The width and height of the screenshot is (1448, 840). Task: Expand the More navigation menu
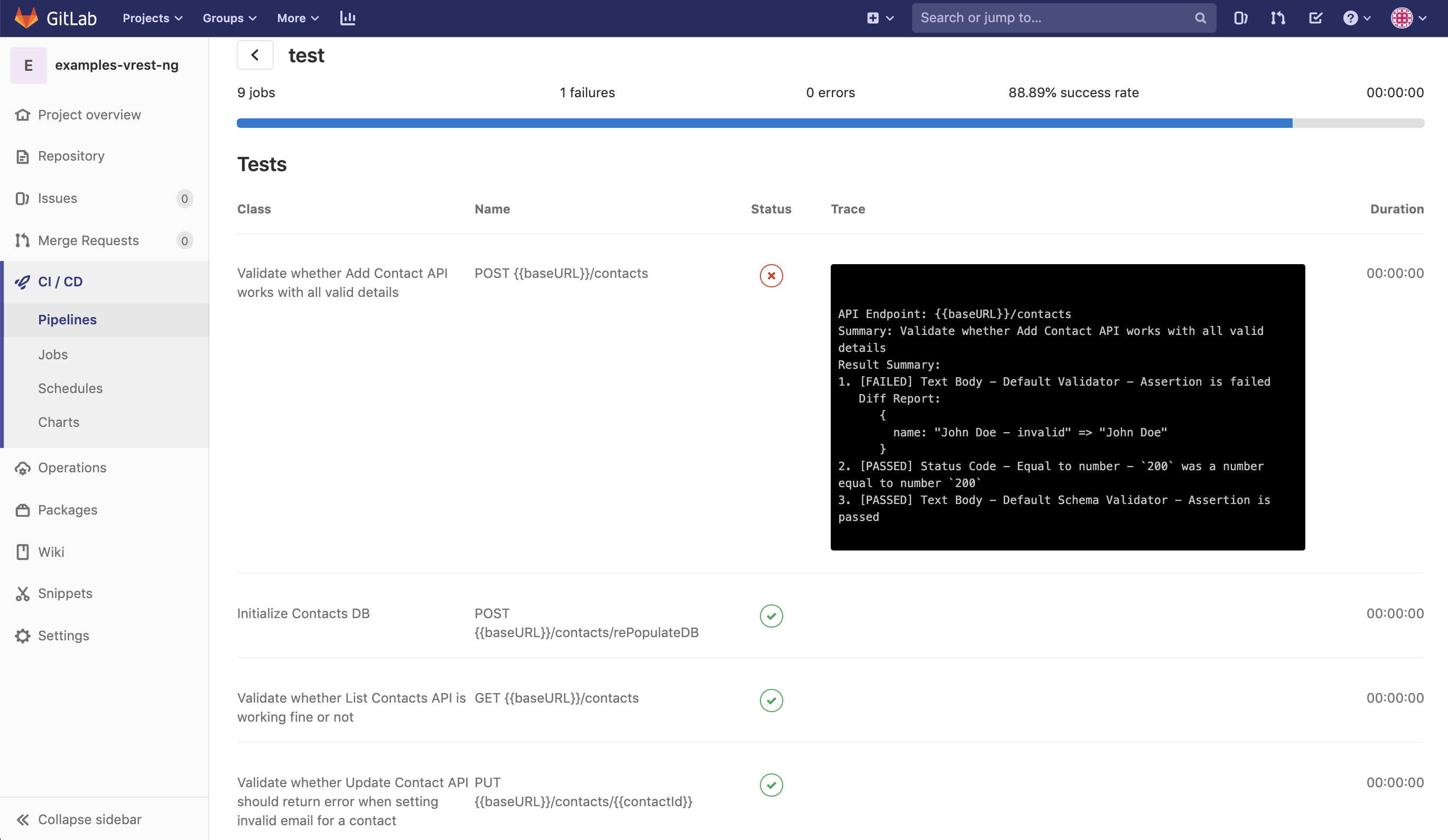tap(298, 18)
